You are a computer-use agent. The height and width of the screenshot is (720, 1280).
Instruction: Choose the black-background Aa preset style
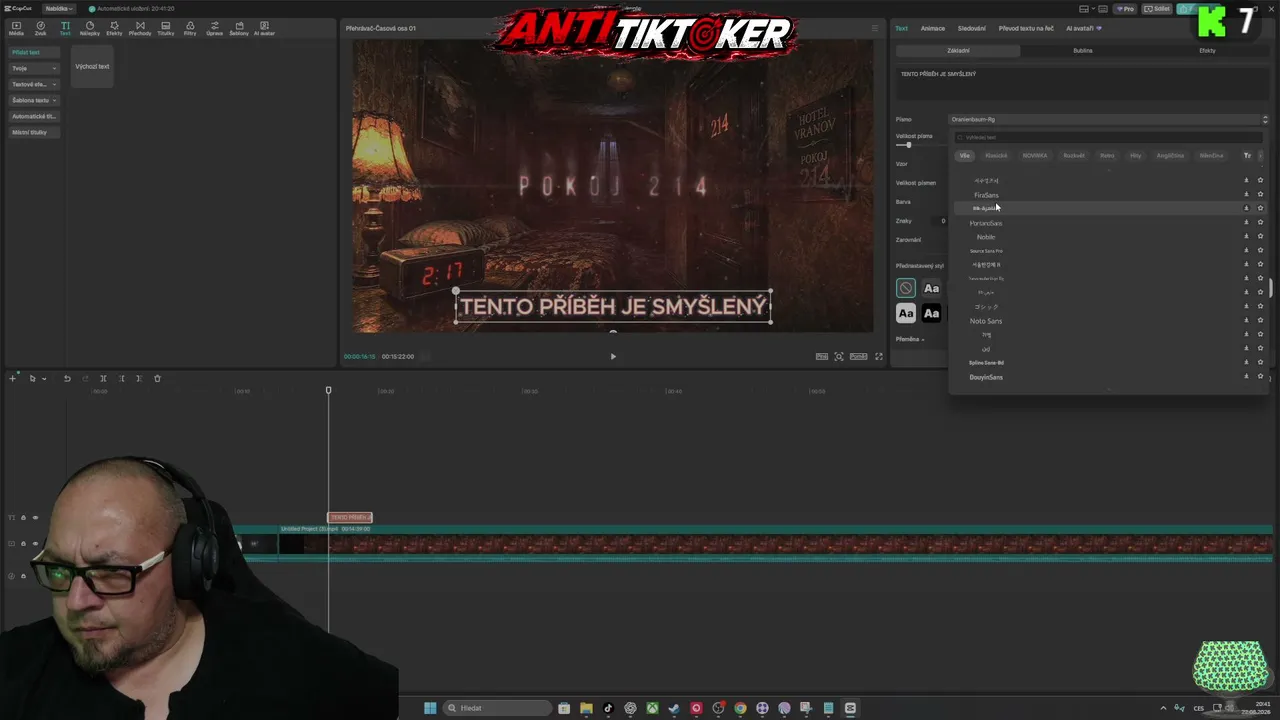931,314
